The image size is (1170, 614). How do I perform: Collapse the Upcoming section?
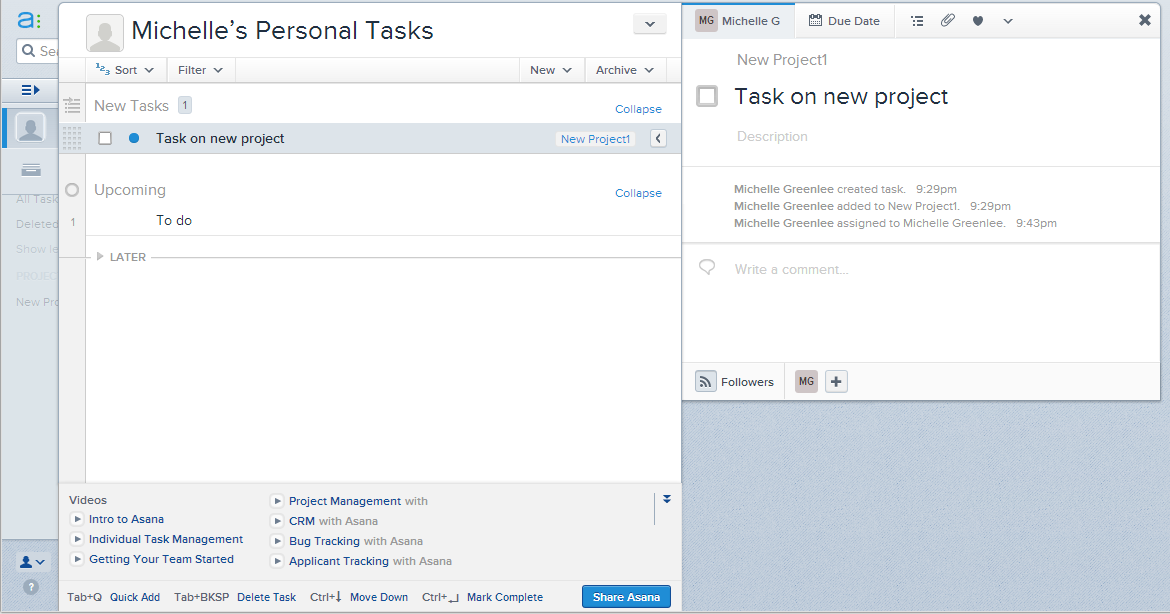[x=638, y=193]
